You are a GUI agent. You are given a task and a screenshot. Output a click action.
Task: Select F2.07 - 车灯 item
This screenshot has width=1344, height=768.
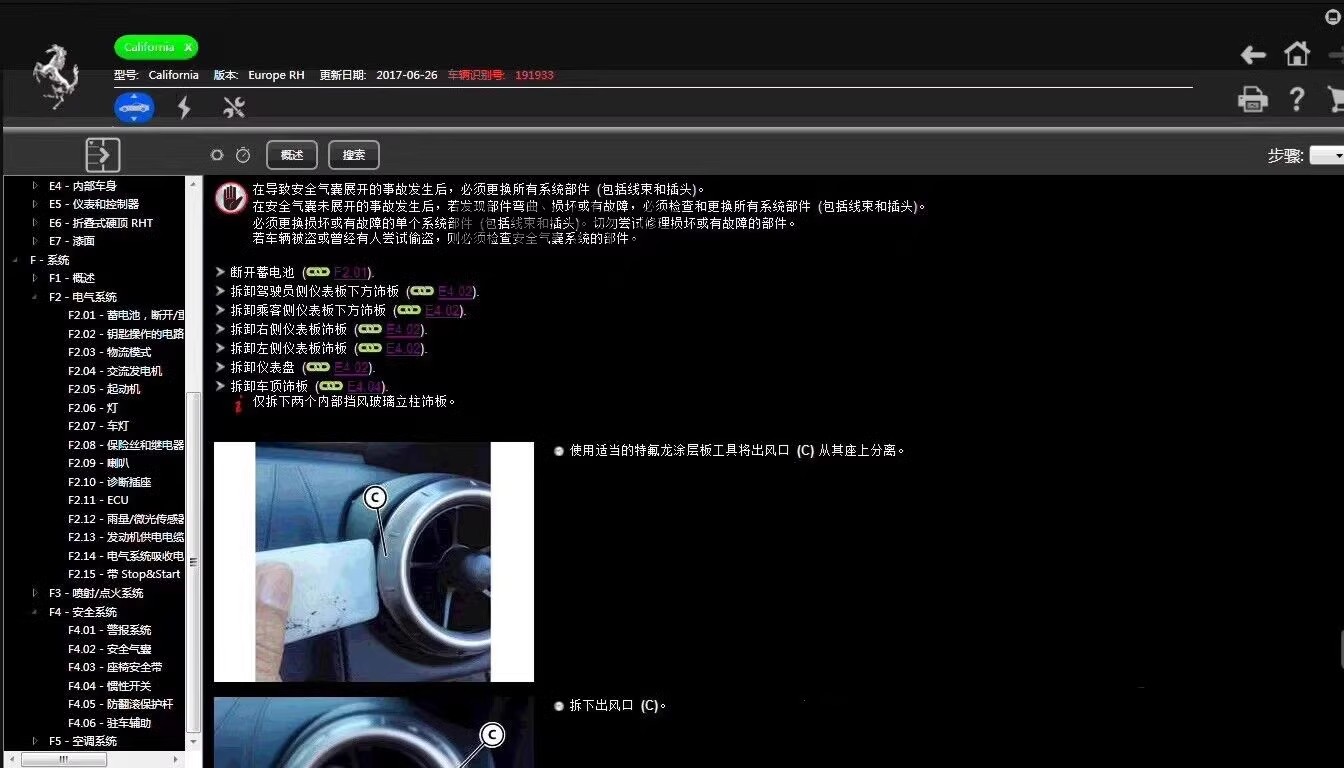98,426
